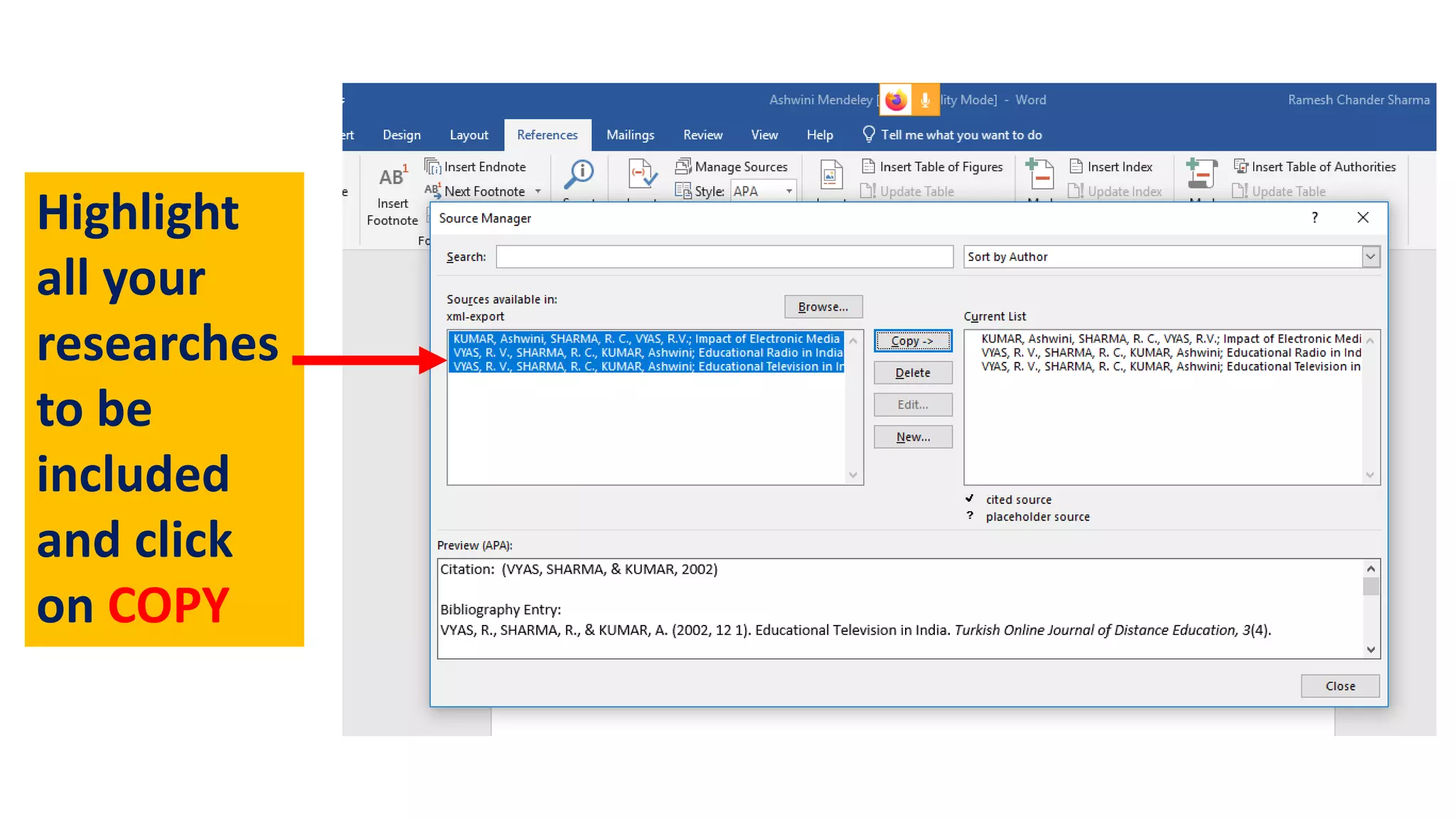Viewport: 1456px width, 819px height.
Task: Click the Mark Entry icon
Action: tap(1040, 174)
